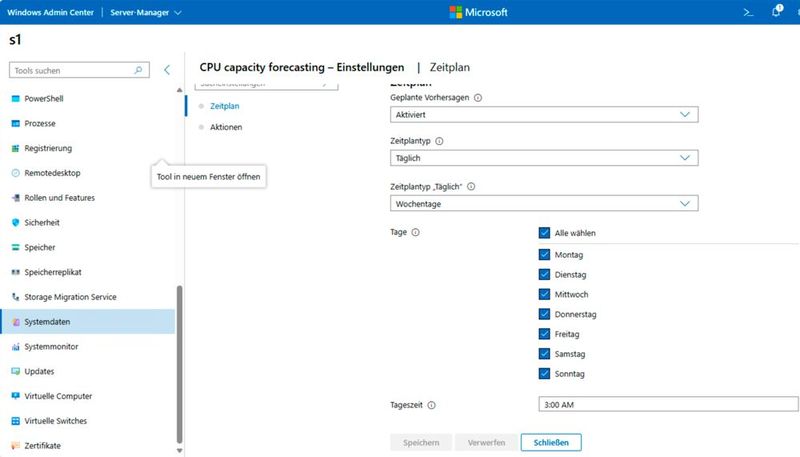Click the settings search field
The height and width of the screenshot is (457, 800).
click(266, 85)
